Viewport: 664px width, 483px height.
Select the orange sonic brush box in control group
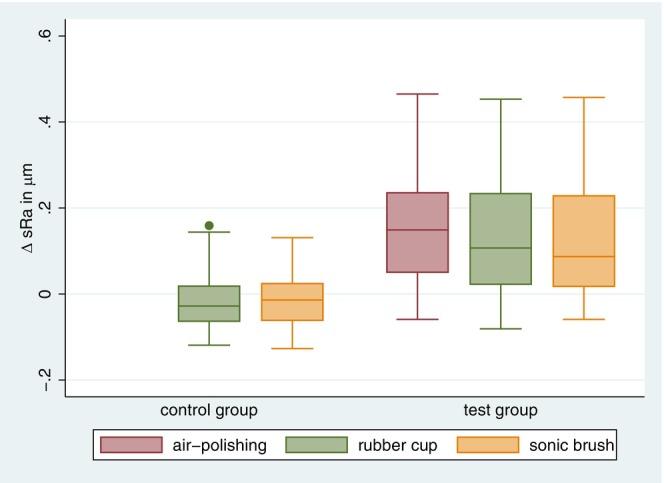coord(292,301)
